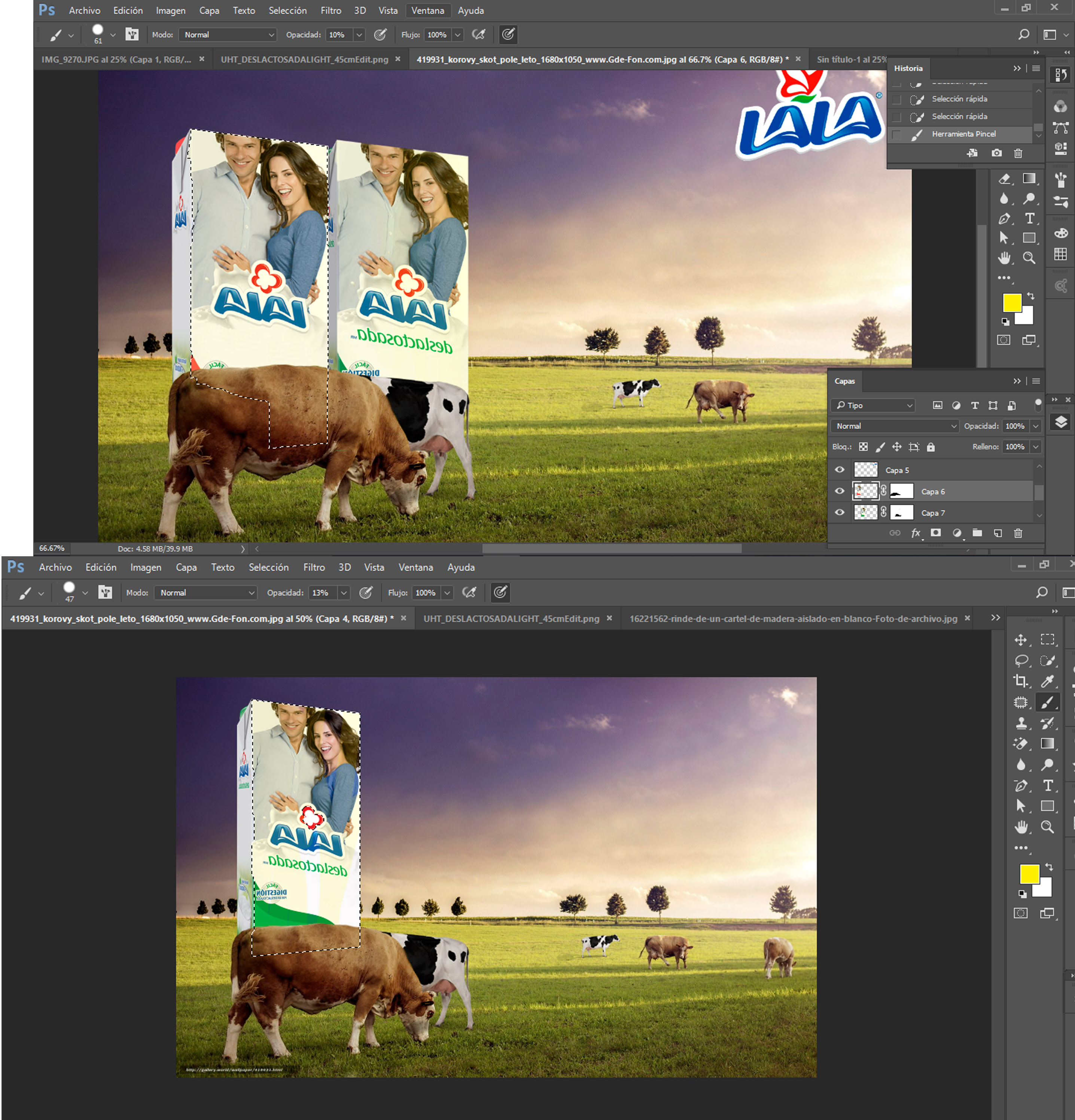Viewport: 1075px width, 1120px height.
Task: Select Clone Stamp tool in lower window
Action: click(x=1021, y=723)
